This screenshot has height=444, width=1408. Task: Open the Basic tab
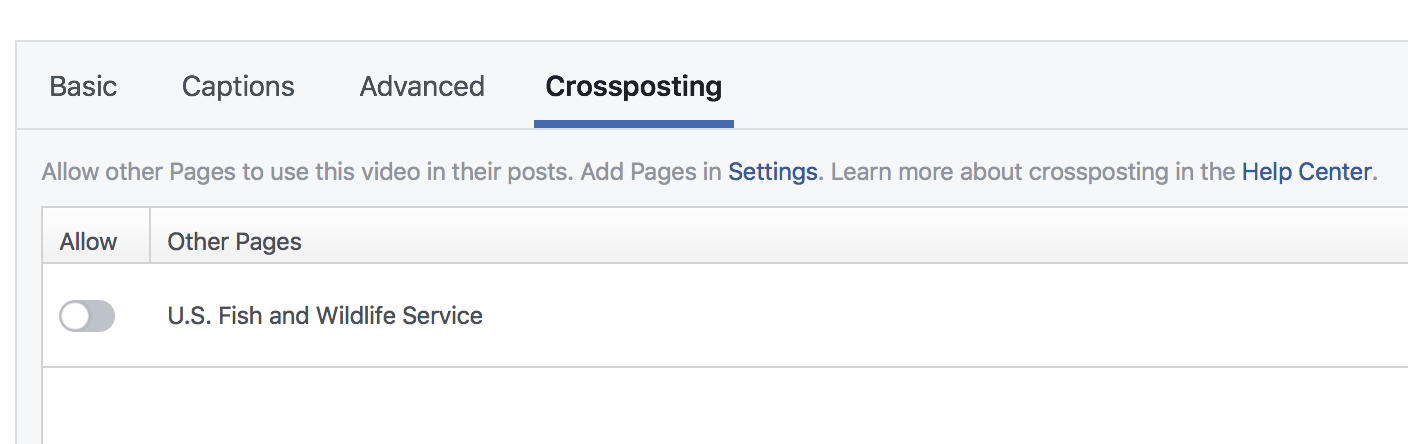pos(83,87)
